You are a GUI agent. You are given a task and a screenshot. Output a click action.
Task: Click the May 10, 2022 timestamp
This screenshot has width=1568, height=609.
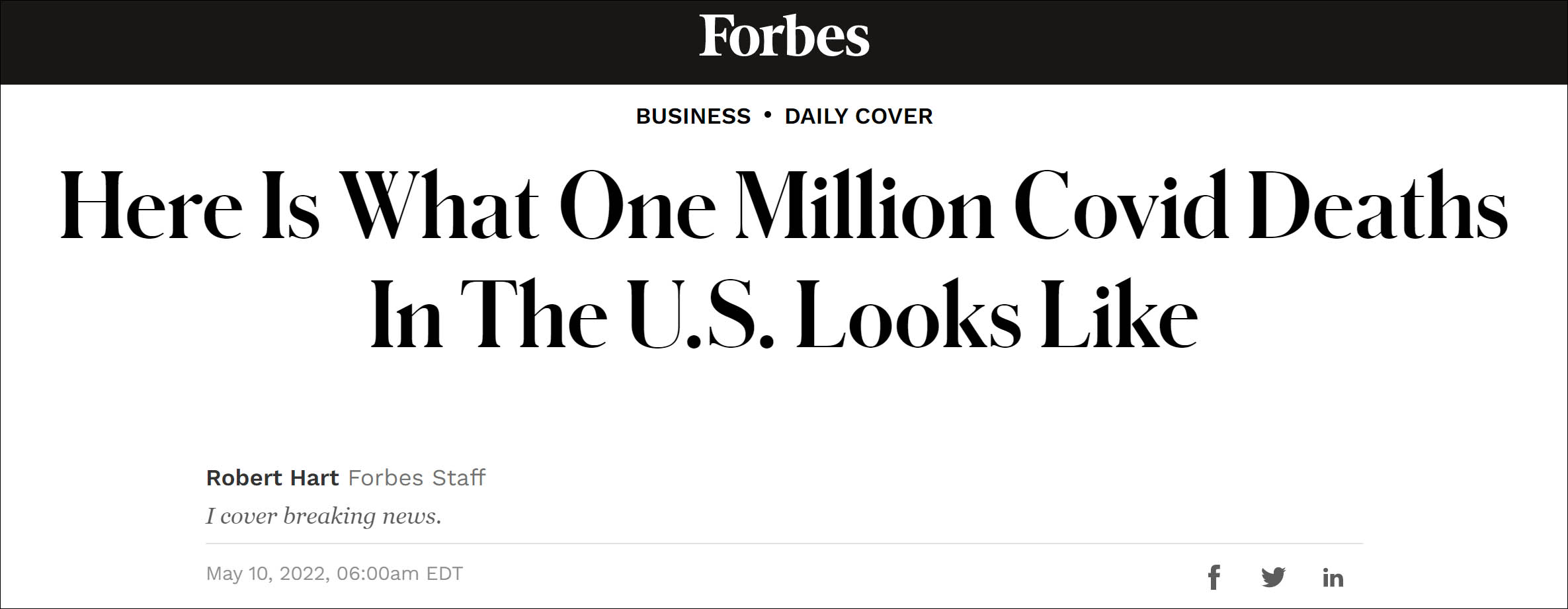334,573
